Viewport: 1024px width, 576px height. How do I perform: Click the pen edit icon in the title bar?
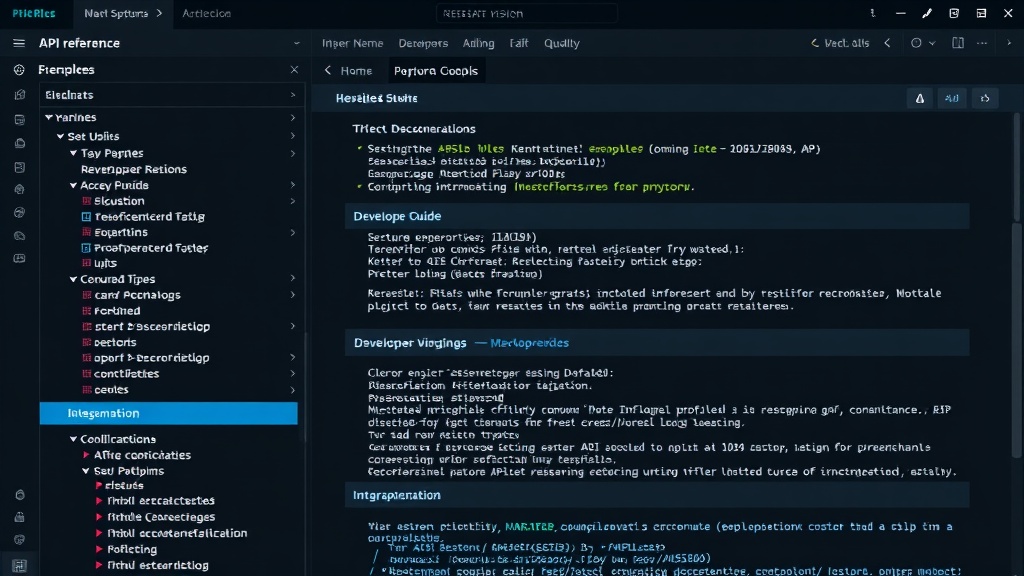[927, 13]
